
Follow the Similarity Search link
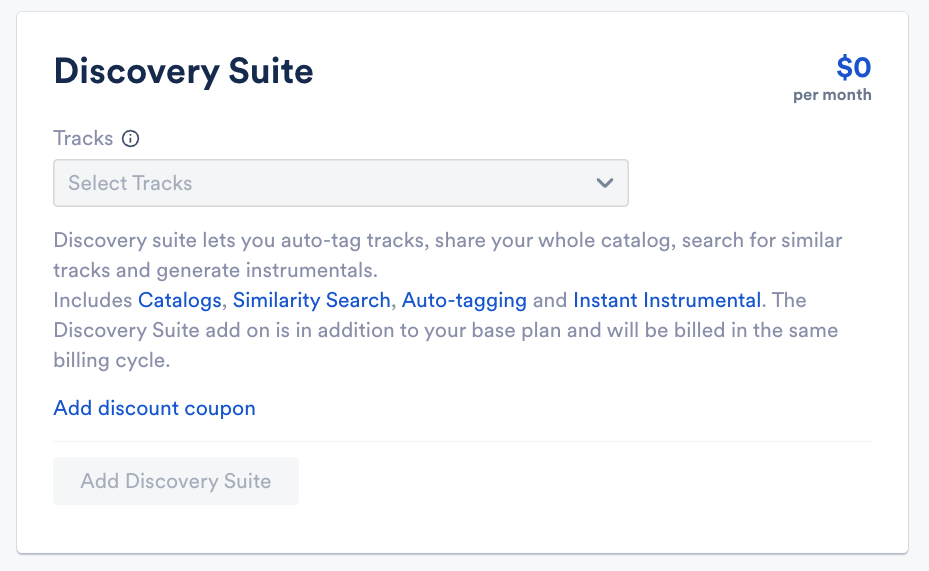tap(311, 300)
